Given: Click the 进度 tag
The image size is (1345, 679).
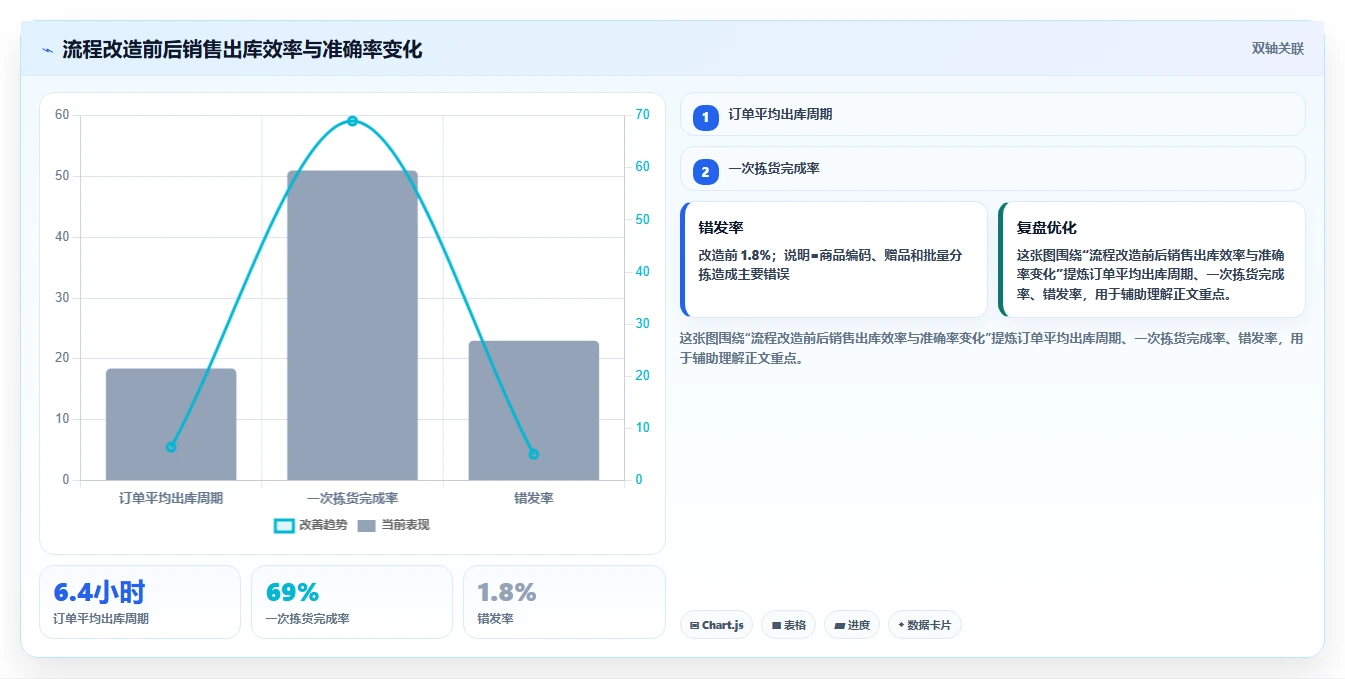Looking at the screenshot, I should coord(852,625).
